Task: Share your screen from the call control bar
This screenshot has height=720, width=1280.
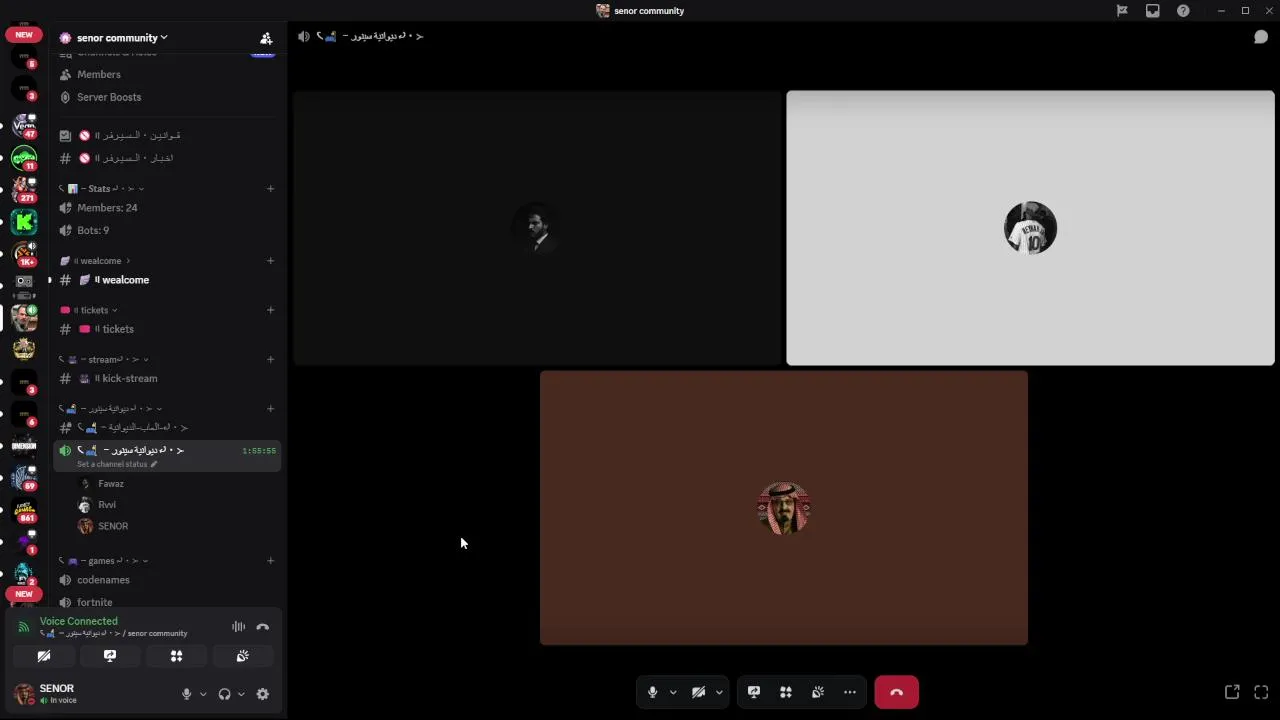Action: tap(754, 692)
